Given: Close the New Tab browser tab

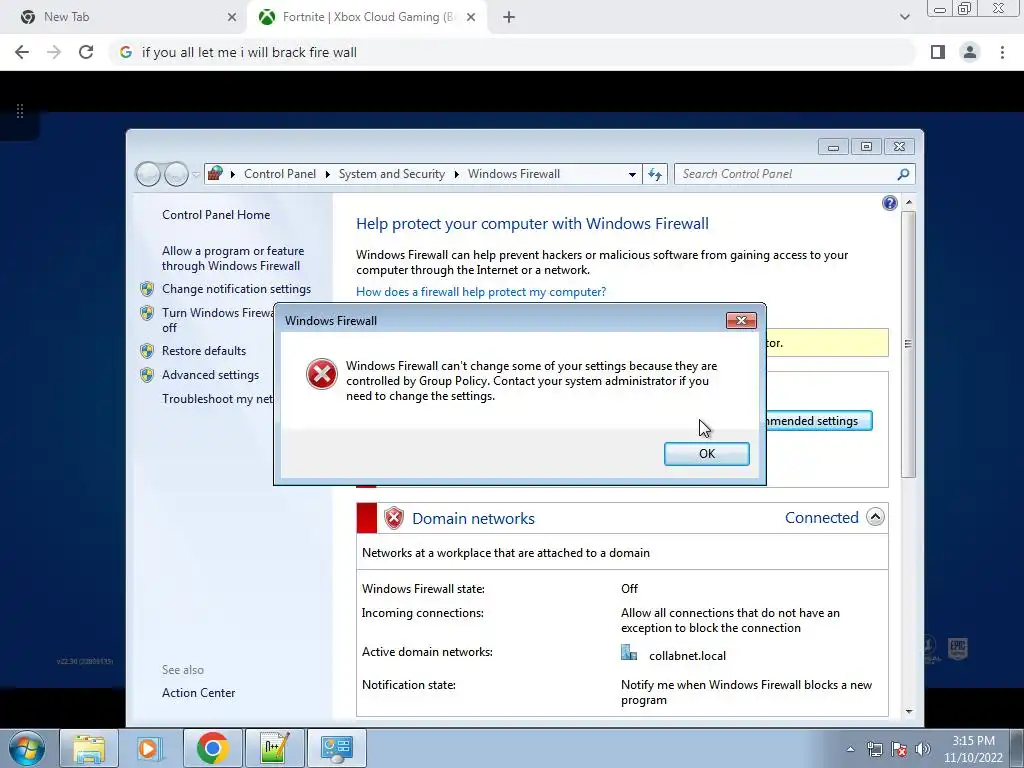Looking at the screenshot, I should (231, 18).
